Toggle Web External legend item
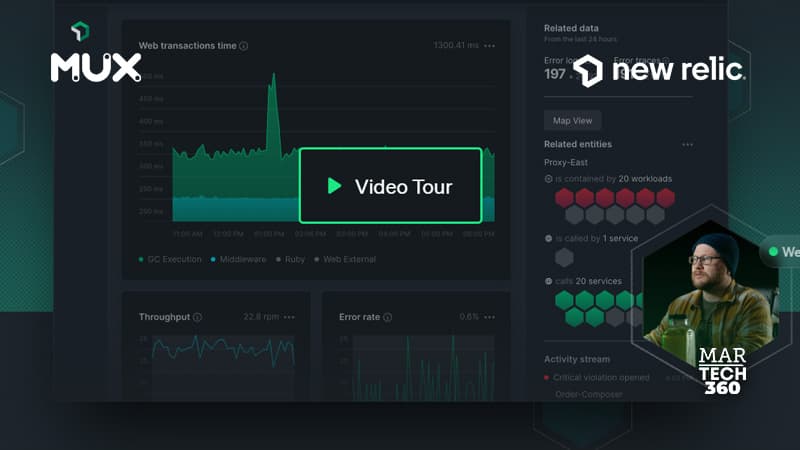Image resolution: width=800 pixels, height=450 pixels. pyautogui.click(x=345, y=259)
